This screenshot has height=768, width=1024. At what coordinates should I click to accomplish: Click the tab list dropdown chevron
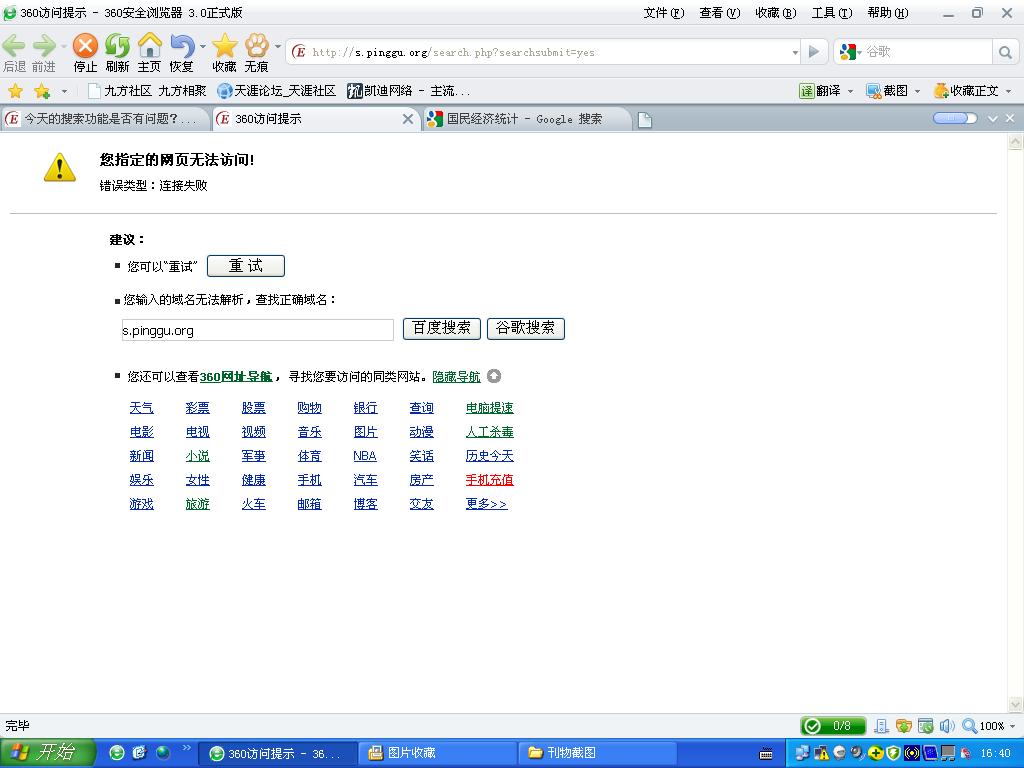[x=993, y=119]
